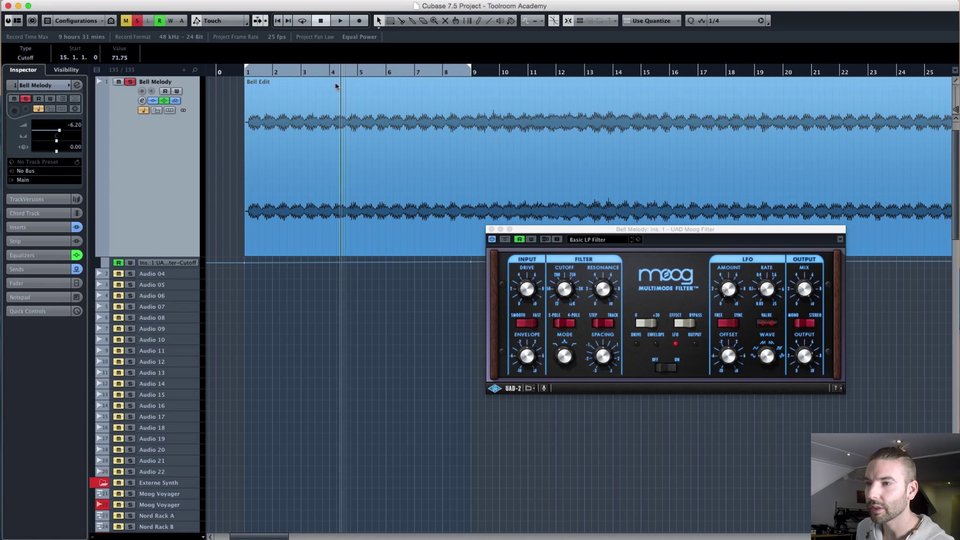
Task: Select the Zoom magnifier tool
Action: click(434, 21)
